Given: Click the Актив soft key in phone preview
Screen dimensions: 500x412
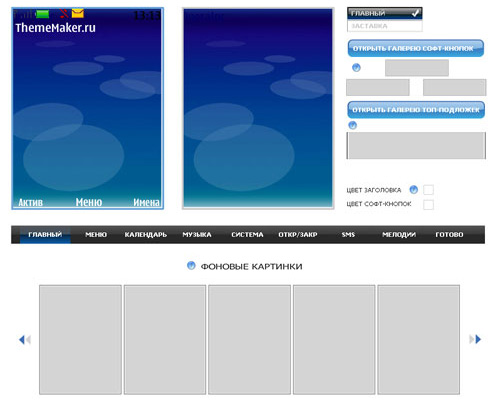Looking at the screenshot, I should (30, 202).
